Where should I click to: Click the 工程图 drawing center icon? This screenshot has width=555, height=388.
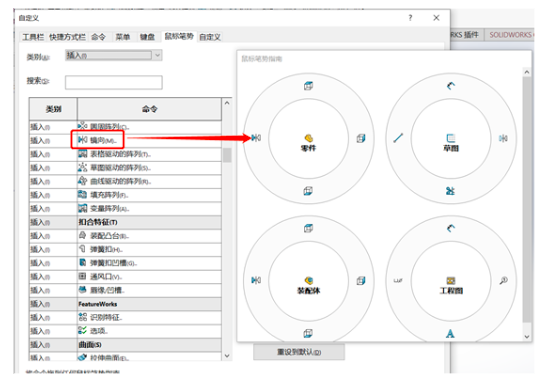pos(451,280)
